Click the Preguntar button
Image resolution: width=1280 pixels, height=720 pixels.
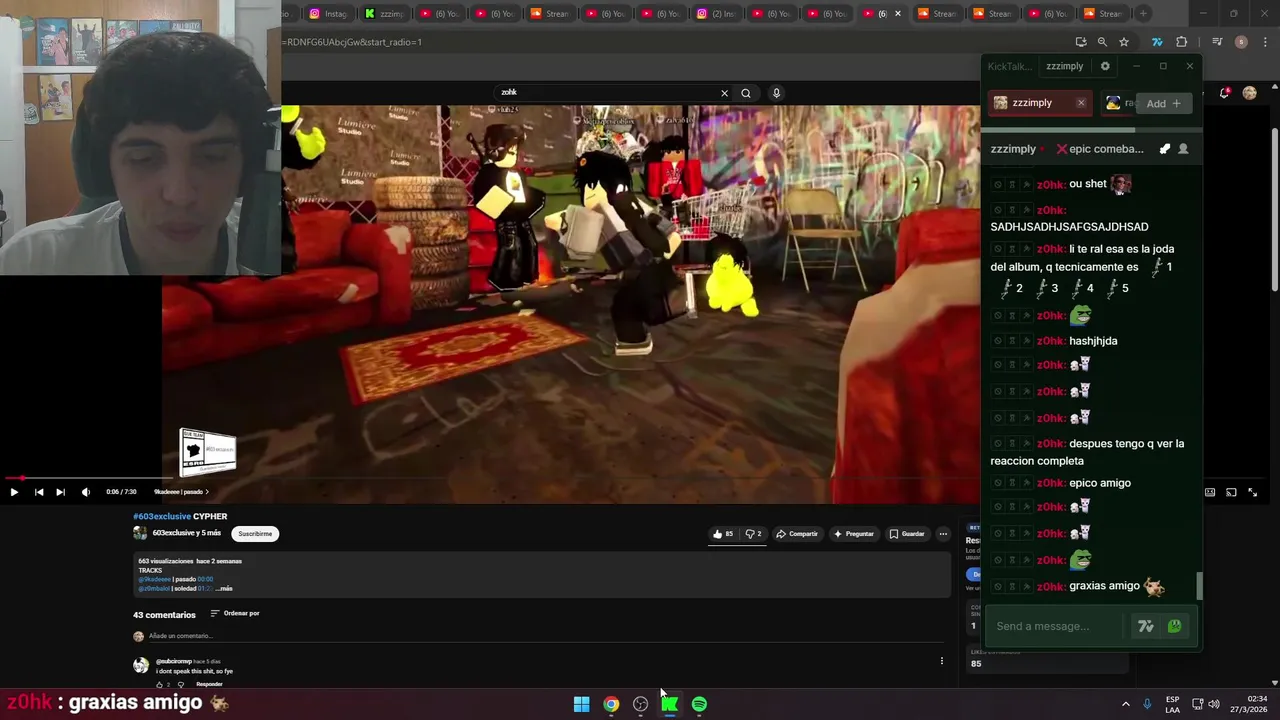[x=854, y=534]
